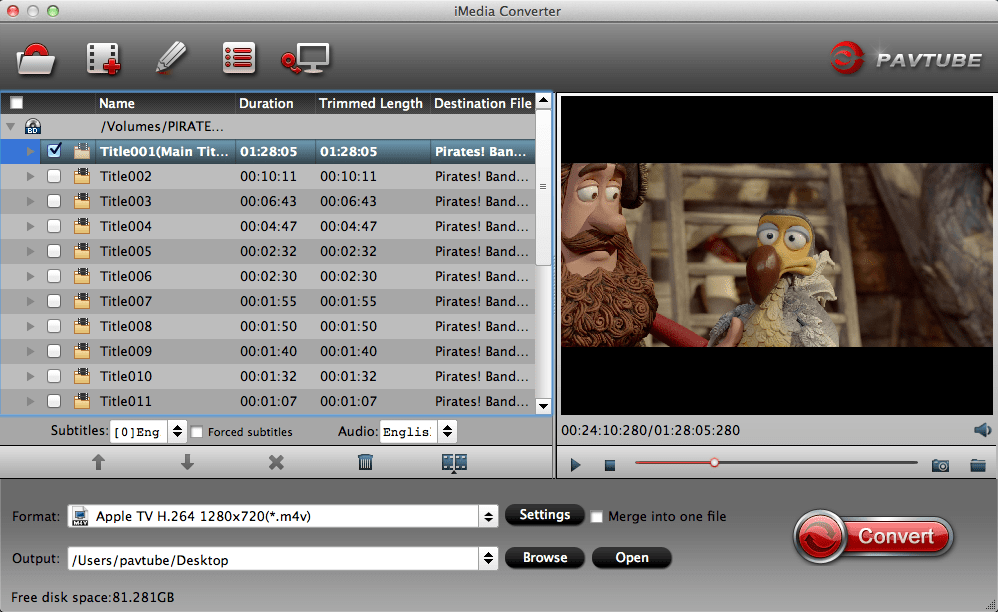Click the title list icon in the toolbar
998x612 pixels.
pyautogui.click(x=238, y=58)
